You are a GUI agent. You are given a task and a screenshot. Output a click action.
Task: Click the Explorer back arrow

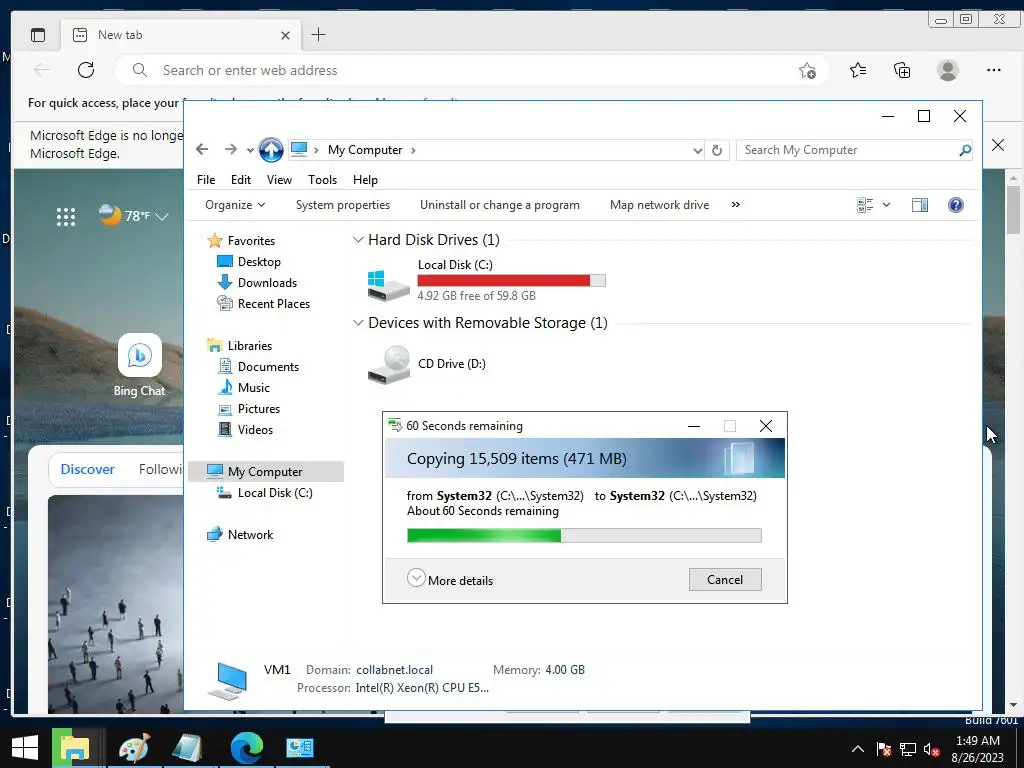pyautogui.click(x=202, y=150)
